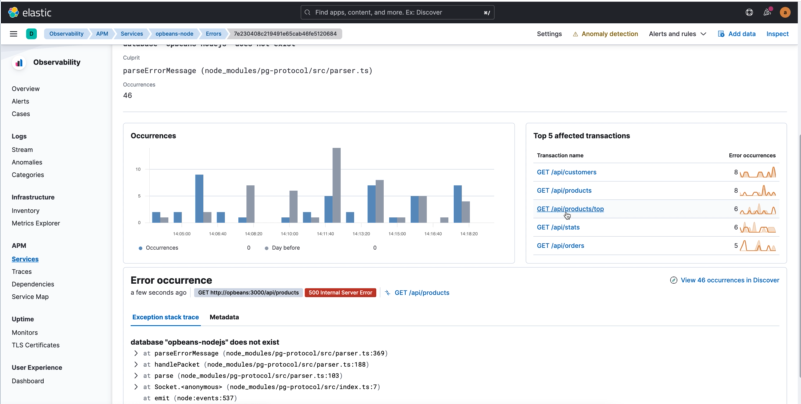Select the Exception stack trace tab
801x404 pixels.
tap(165, 317)
